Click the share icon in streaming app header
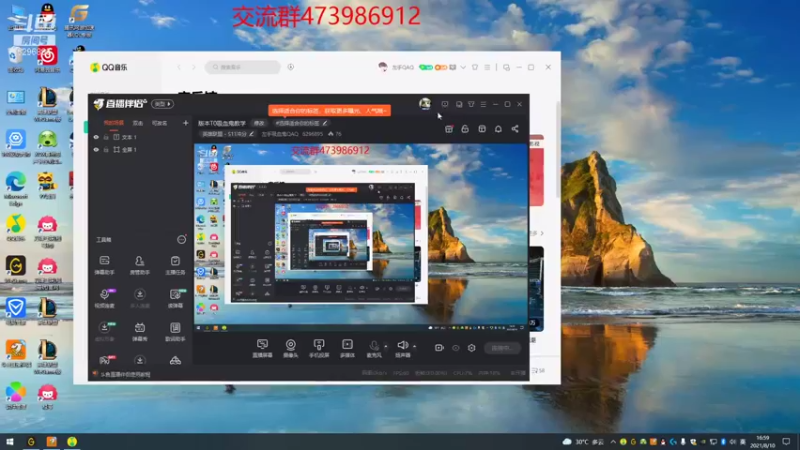The image size is (800, 450). [x=515, y=129]
